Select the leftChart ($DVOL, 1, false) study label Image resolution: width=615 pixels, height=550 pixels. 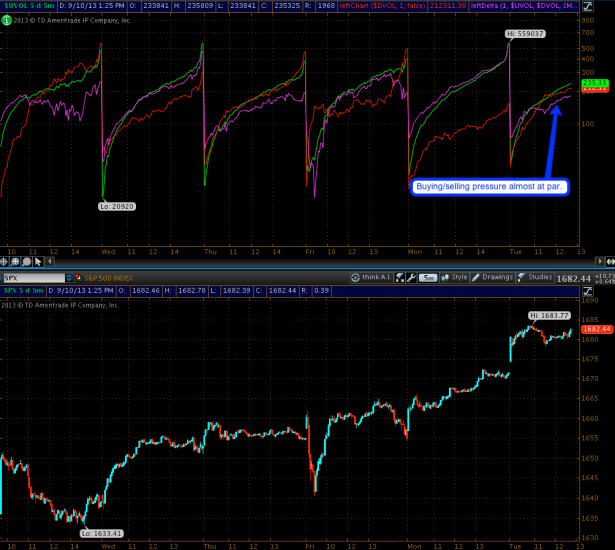click(x=382, y=6)
